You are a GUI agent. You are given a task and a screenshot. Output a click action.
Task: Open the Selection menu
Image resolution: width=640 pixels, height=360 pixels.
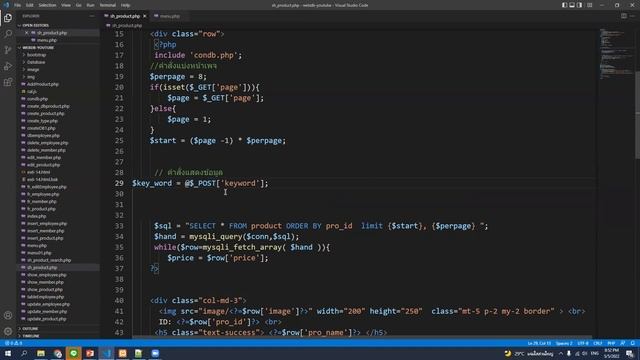(47, 5)
